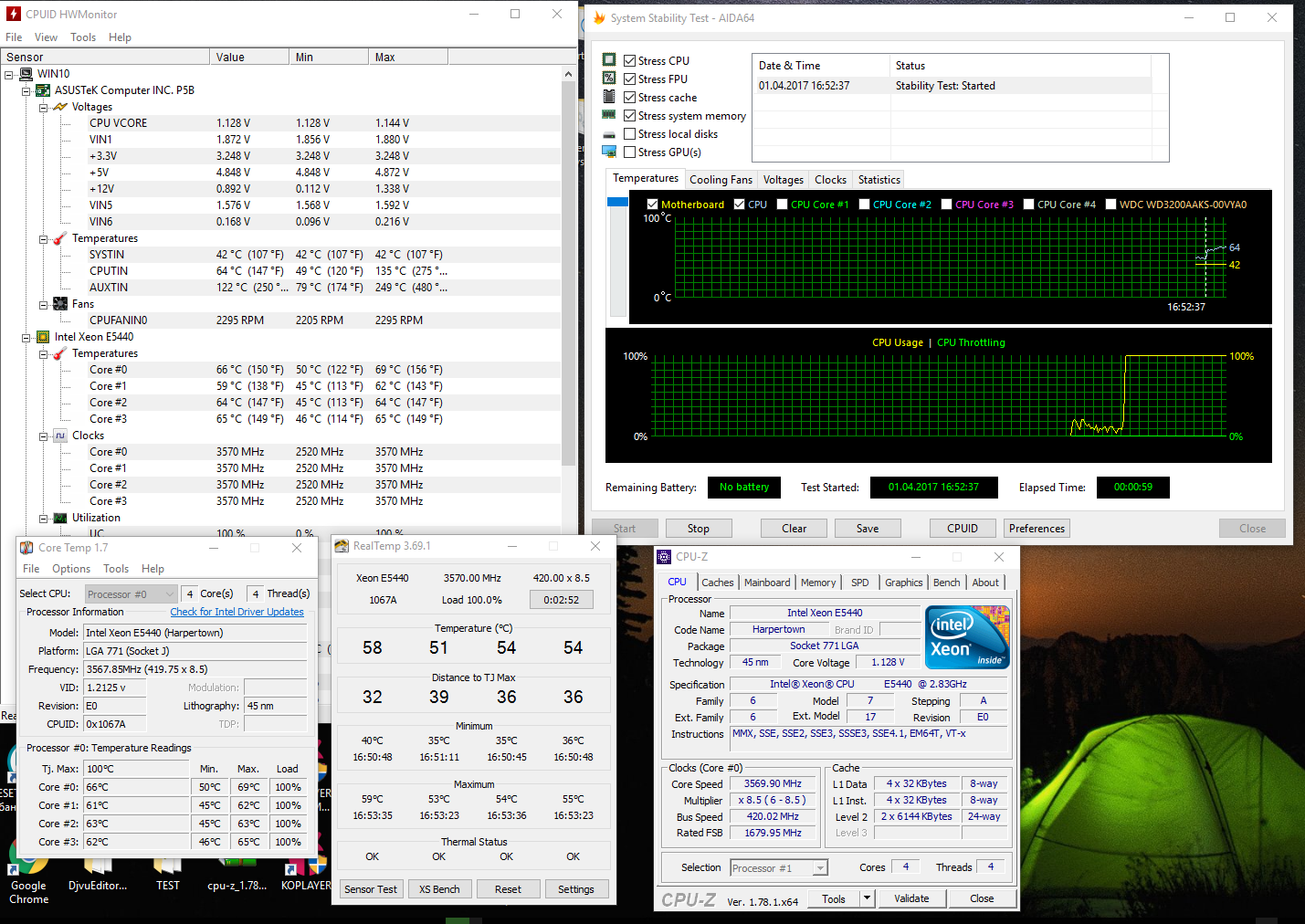Click the Validate button in CPU-Z
The height and width of the screenshot is (924, 1305).
coord(911,898)
